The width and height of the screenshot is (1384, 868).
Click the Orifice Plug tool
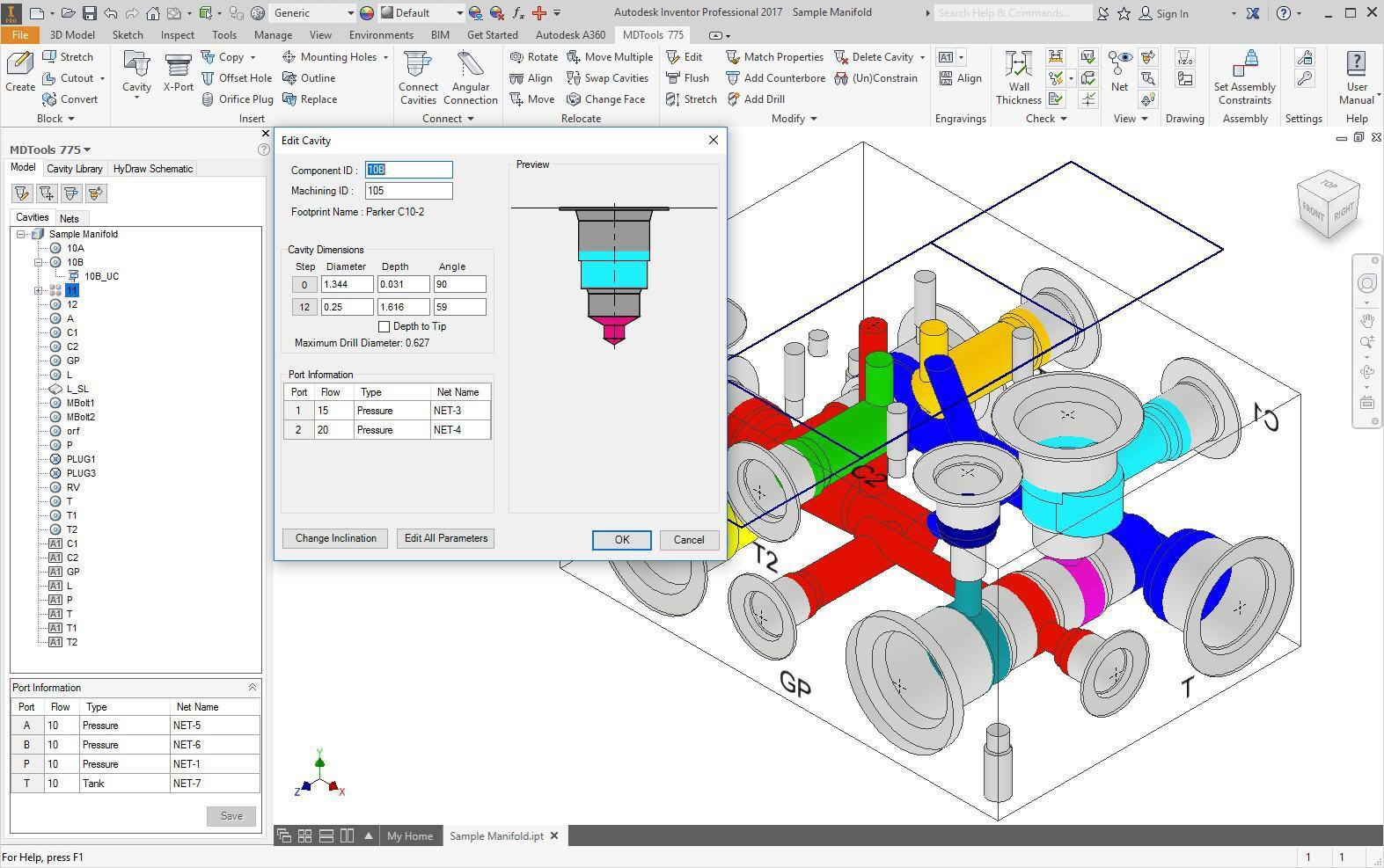tap(238, 99)
